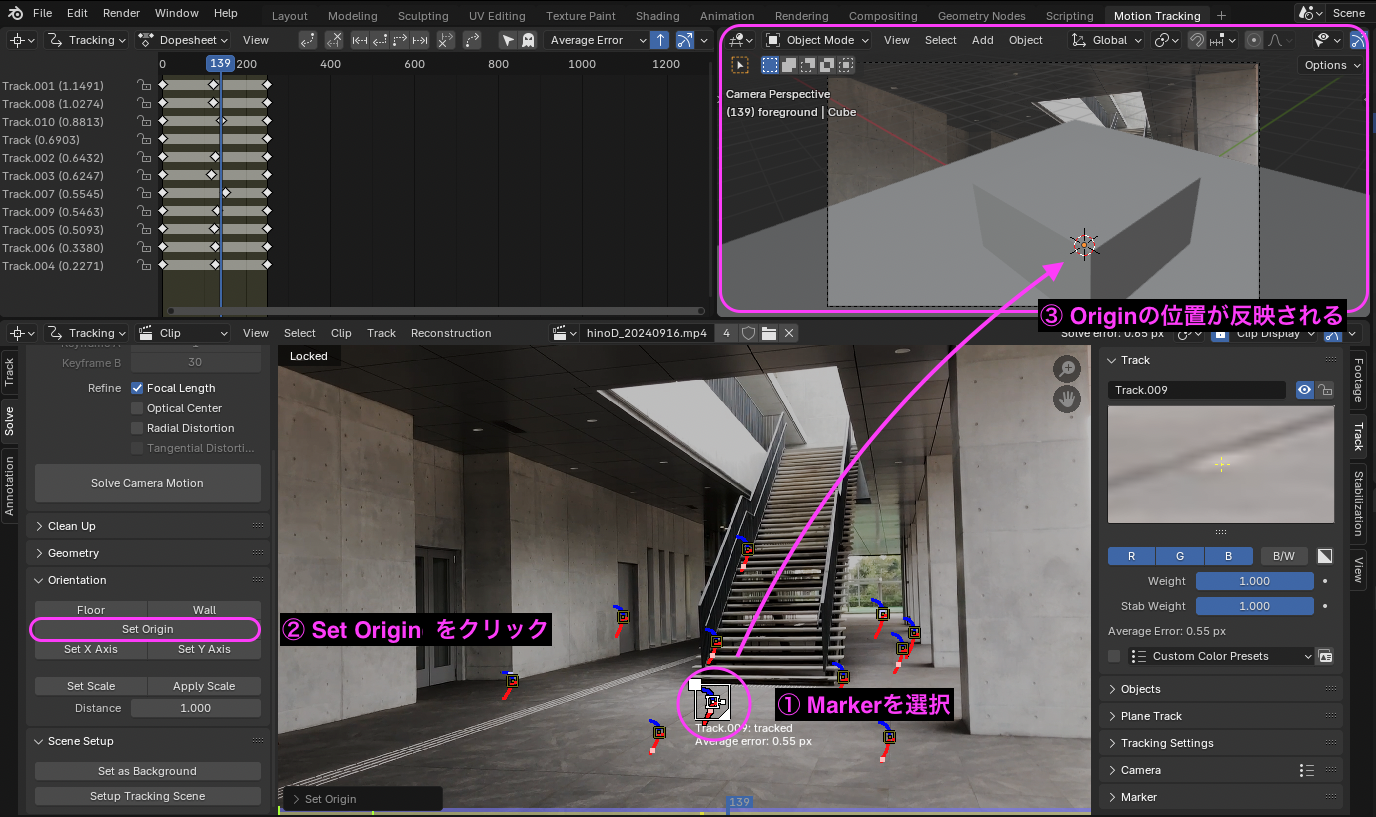Expand the Plane Track panel
This screenshot has height=817, width=1376.
(x=1220, y=716)
